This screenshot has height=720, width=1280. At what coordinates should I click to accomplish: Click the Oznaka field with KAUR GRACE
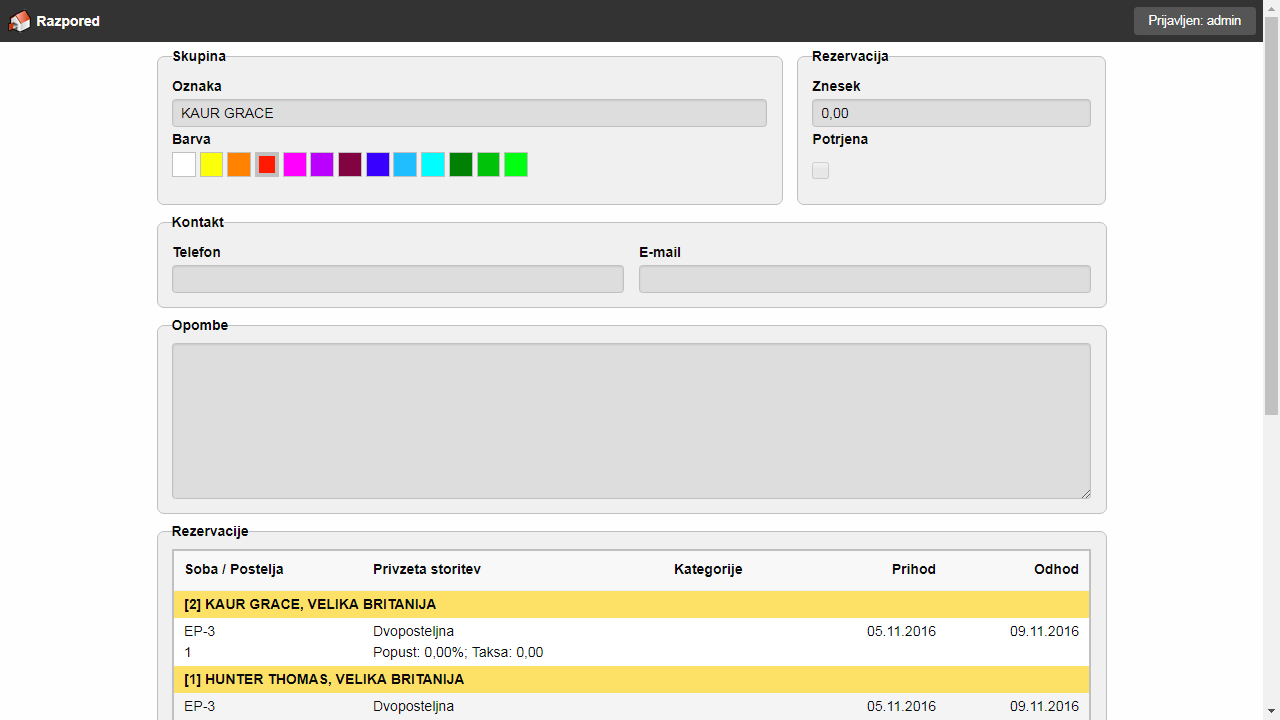coord(469,113)
